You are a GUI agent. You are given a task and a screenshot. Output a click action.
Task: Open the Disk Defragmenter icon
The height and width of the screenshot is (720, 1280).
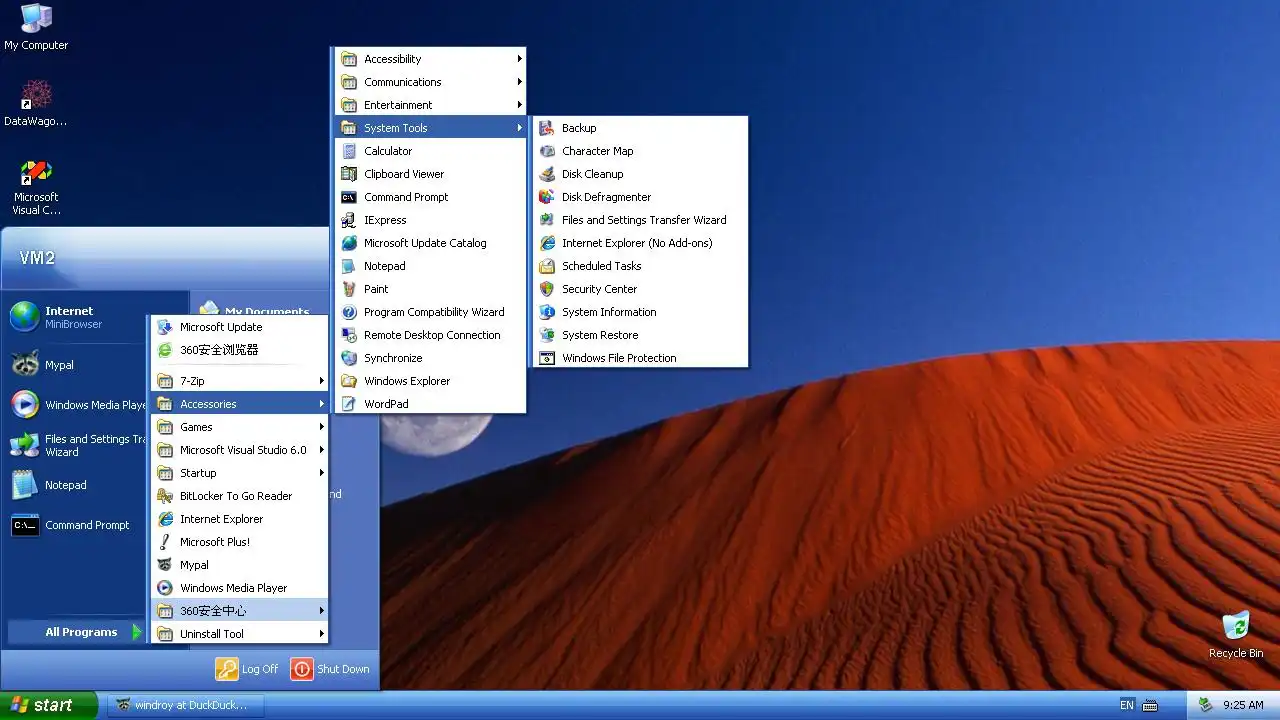click(547, 197)
